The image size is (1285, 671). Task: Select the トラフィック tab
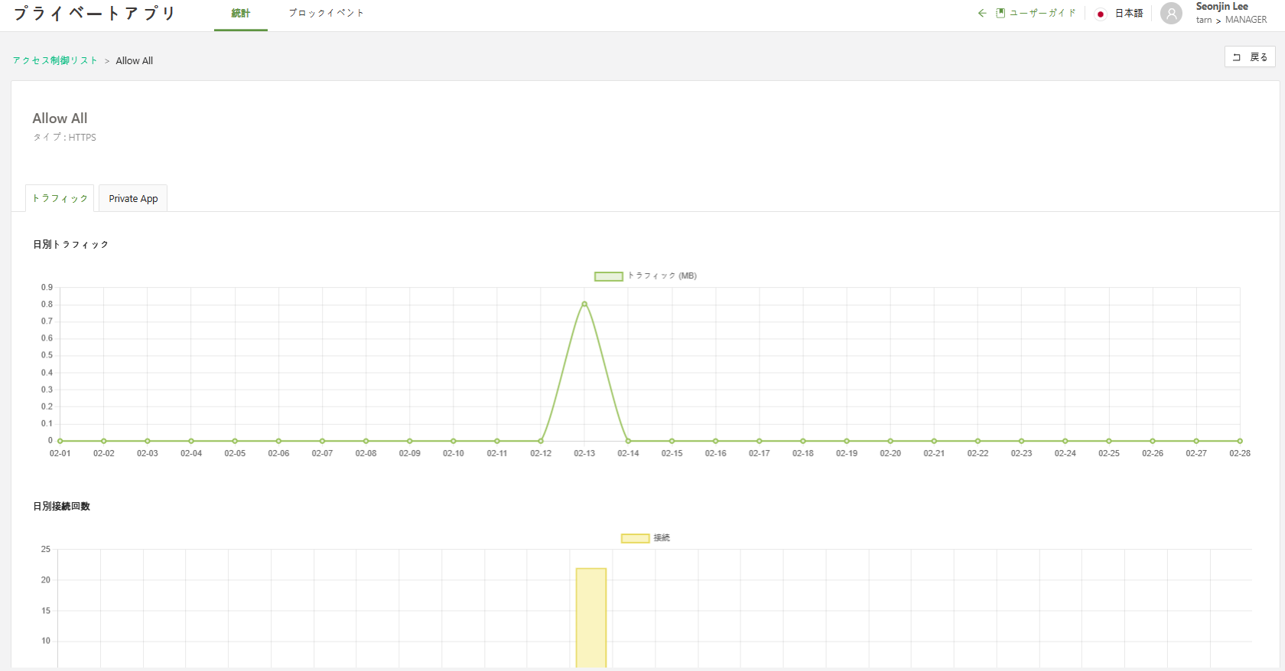tap(60, 199)
